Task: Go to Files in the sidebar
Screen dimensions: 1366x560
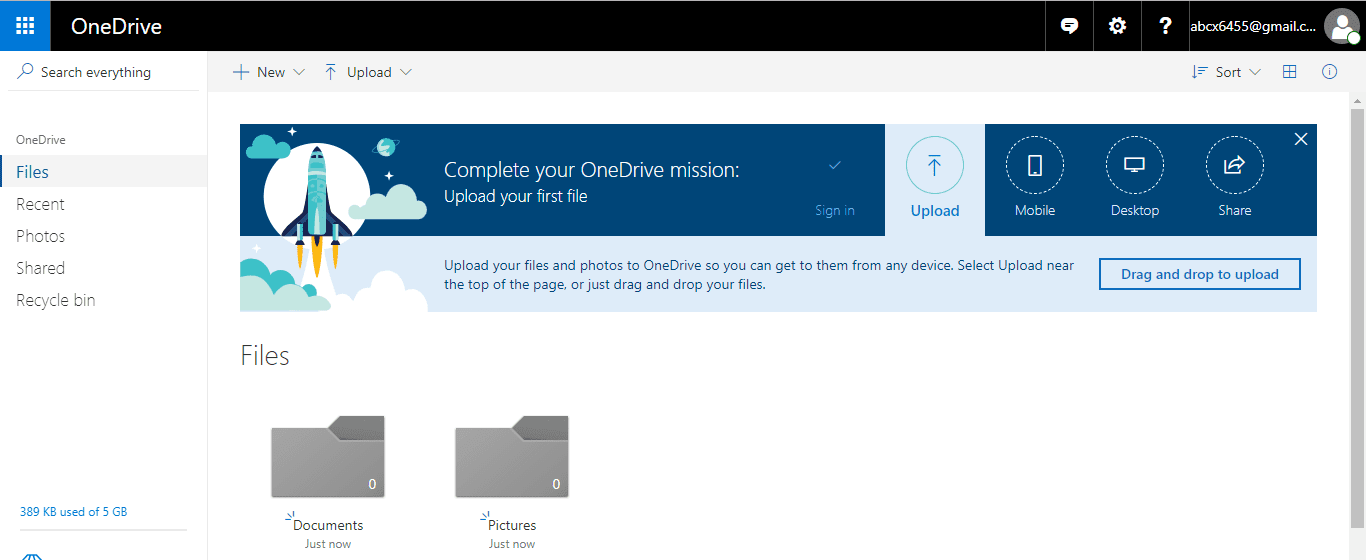Action: point(104,172)
